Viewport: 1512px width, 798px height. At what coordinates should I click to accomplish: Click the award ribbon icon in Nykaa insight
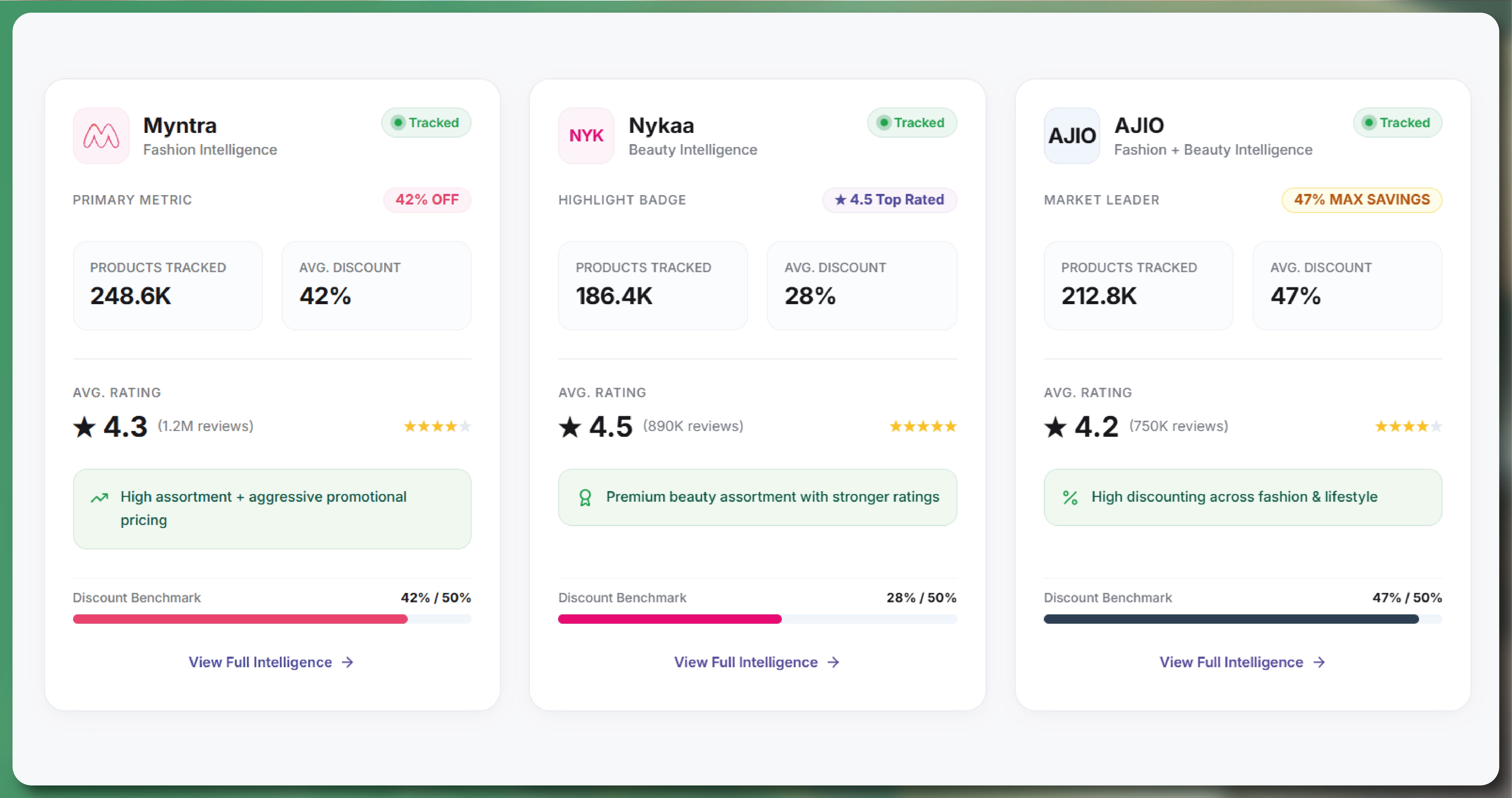pyautogui.click(x=585, y=498)
